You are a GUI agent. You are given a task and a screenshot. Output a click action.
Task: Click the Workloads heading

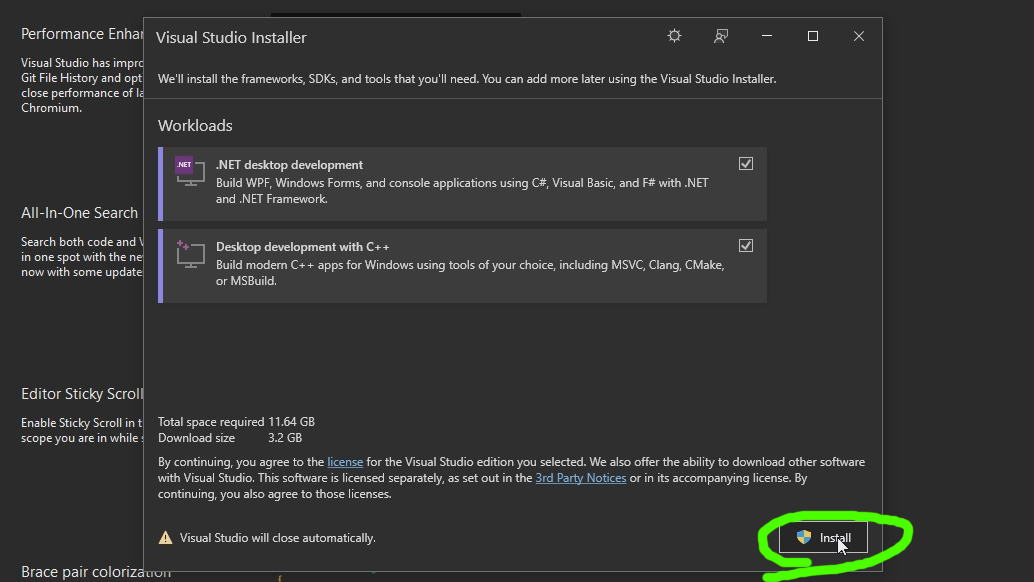point(195,126)
